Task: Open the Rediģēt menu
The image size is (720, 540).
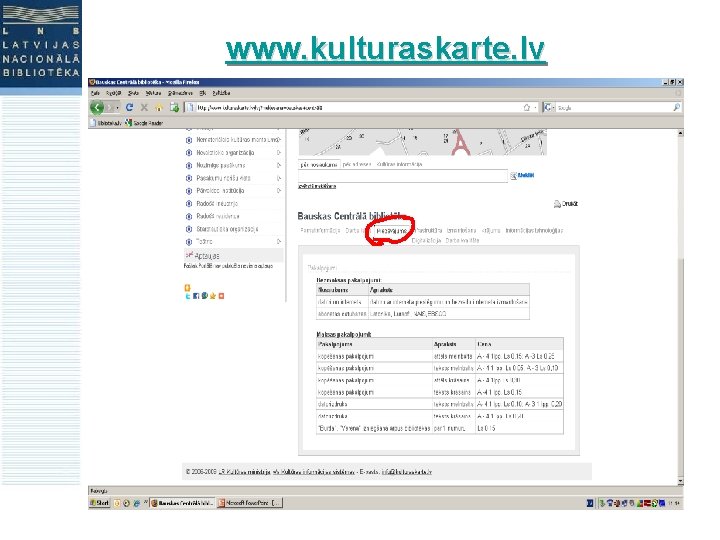Action: coord(113,93)
